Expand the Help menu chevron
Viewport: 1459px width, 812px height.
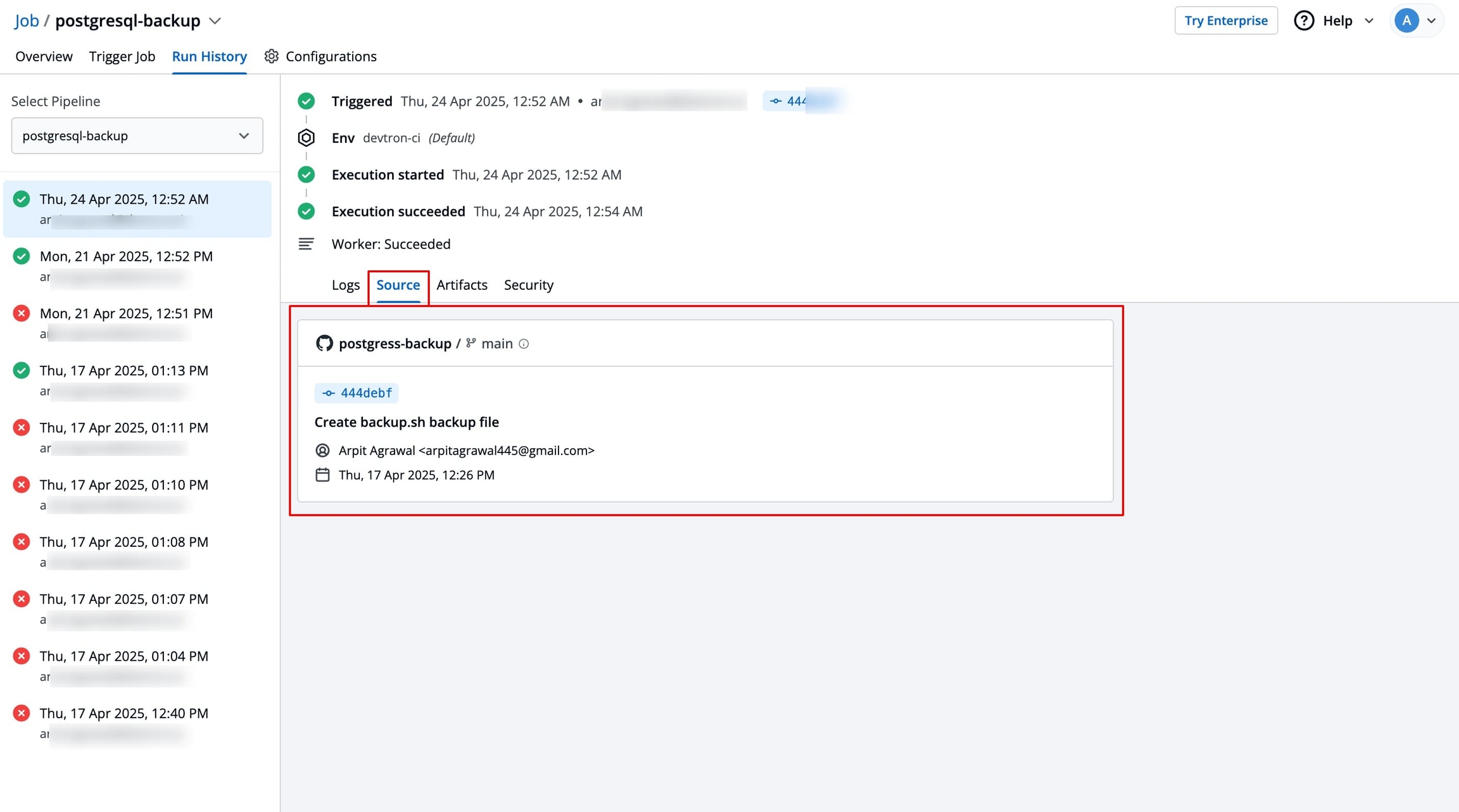point(1368,21)
